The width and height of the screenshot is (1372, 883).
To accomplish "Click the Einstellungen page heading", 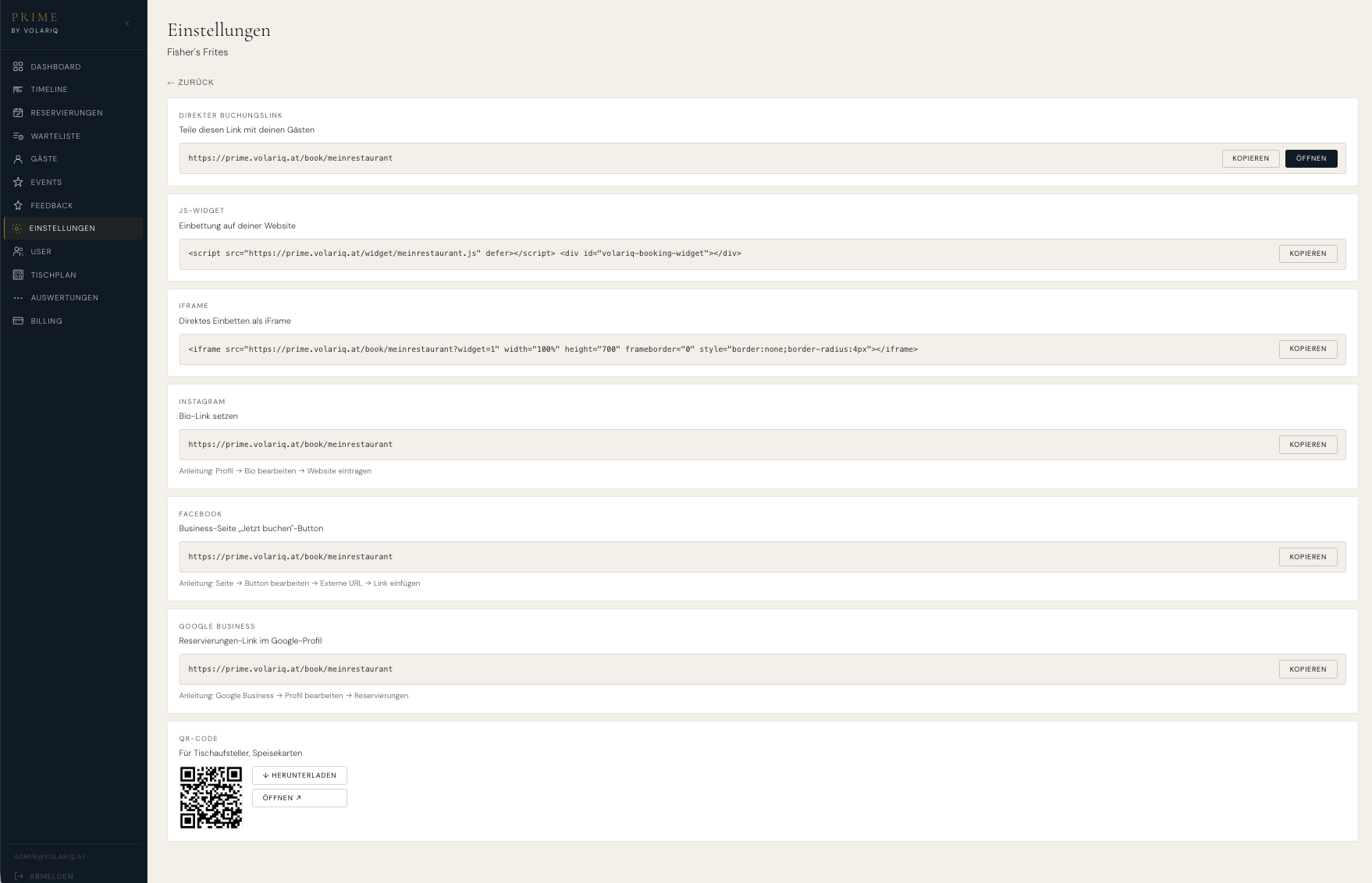I will [219, 30].
